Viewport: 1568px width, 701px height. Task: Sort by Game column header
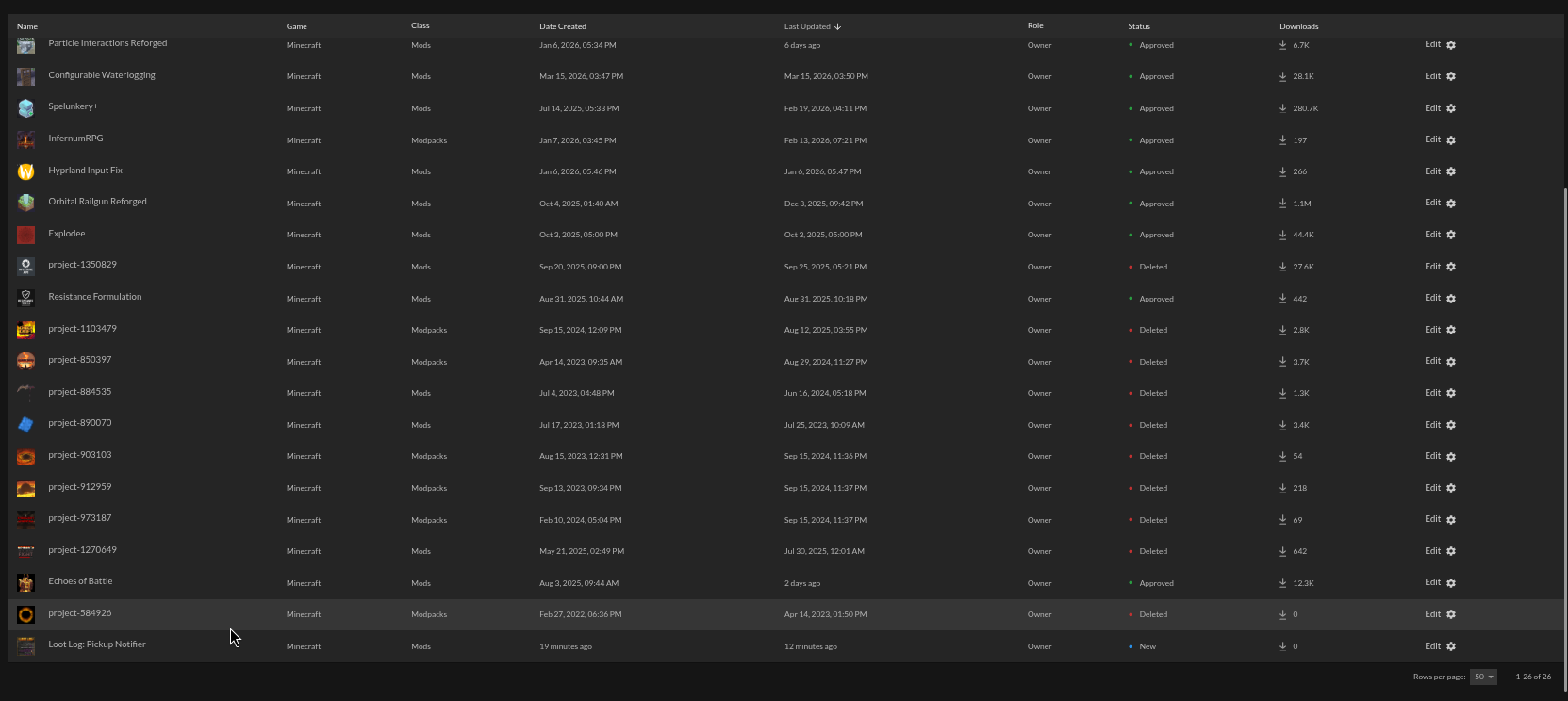pos(296,26)
